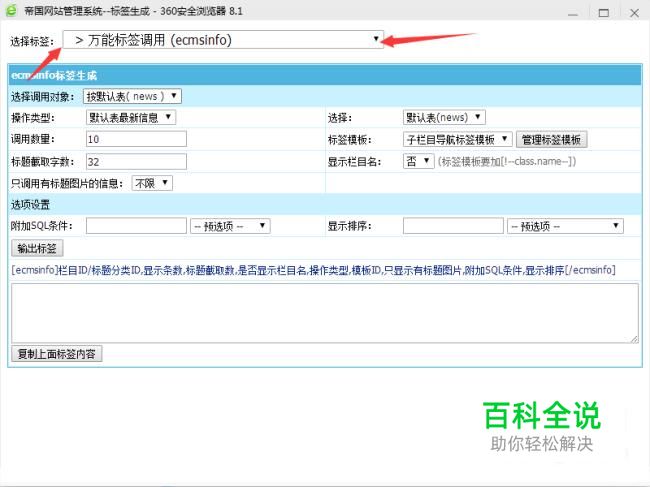Click the 显示栏目名: label
Screen dimensions: 650x487
point(354,162)
